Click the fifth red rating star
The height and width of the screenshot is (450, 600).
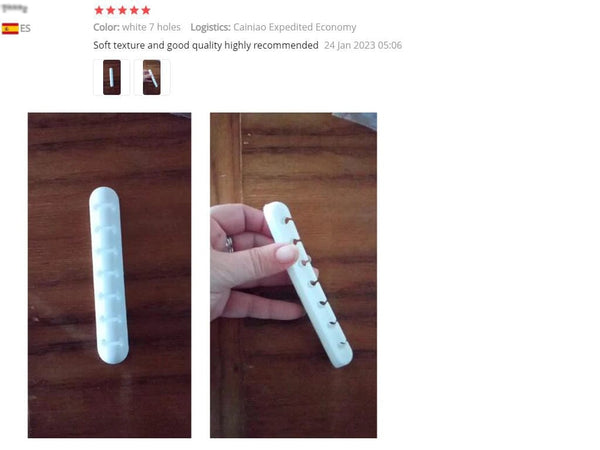pos(146,10)
